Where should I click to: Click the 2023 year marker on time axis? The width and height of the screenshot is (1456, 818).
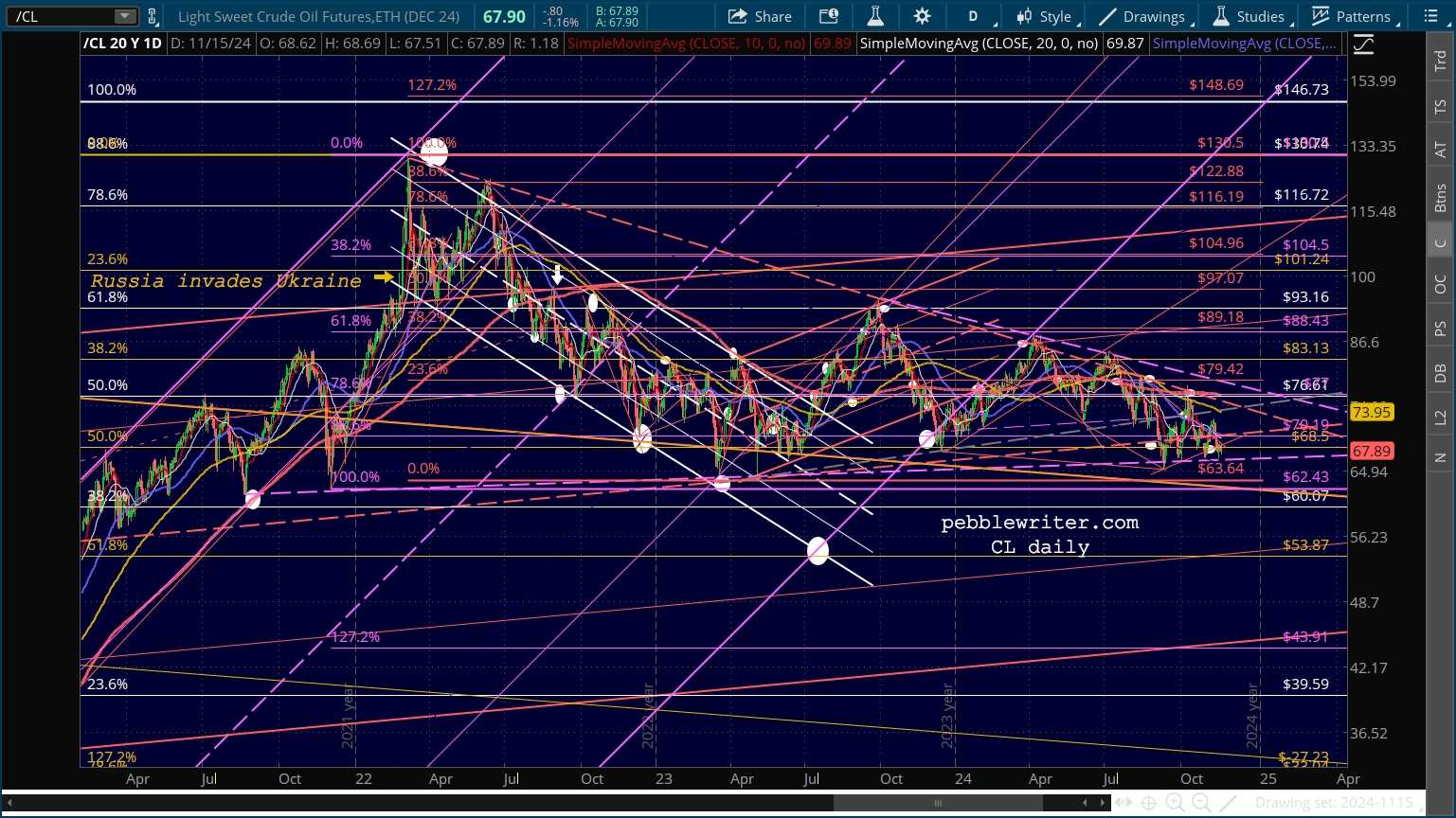(946, 718)
